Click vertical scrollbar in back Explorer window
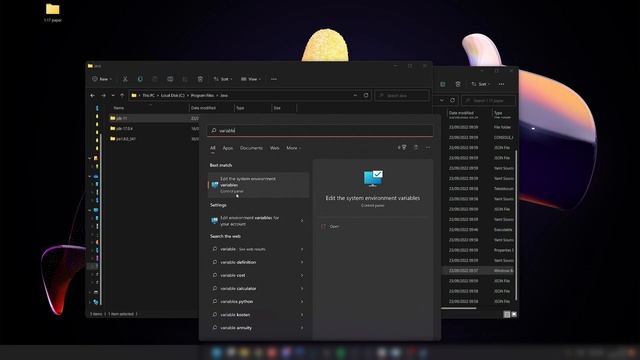640x360 pixels. coord(516,224)
